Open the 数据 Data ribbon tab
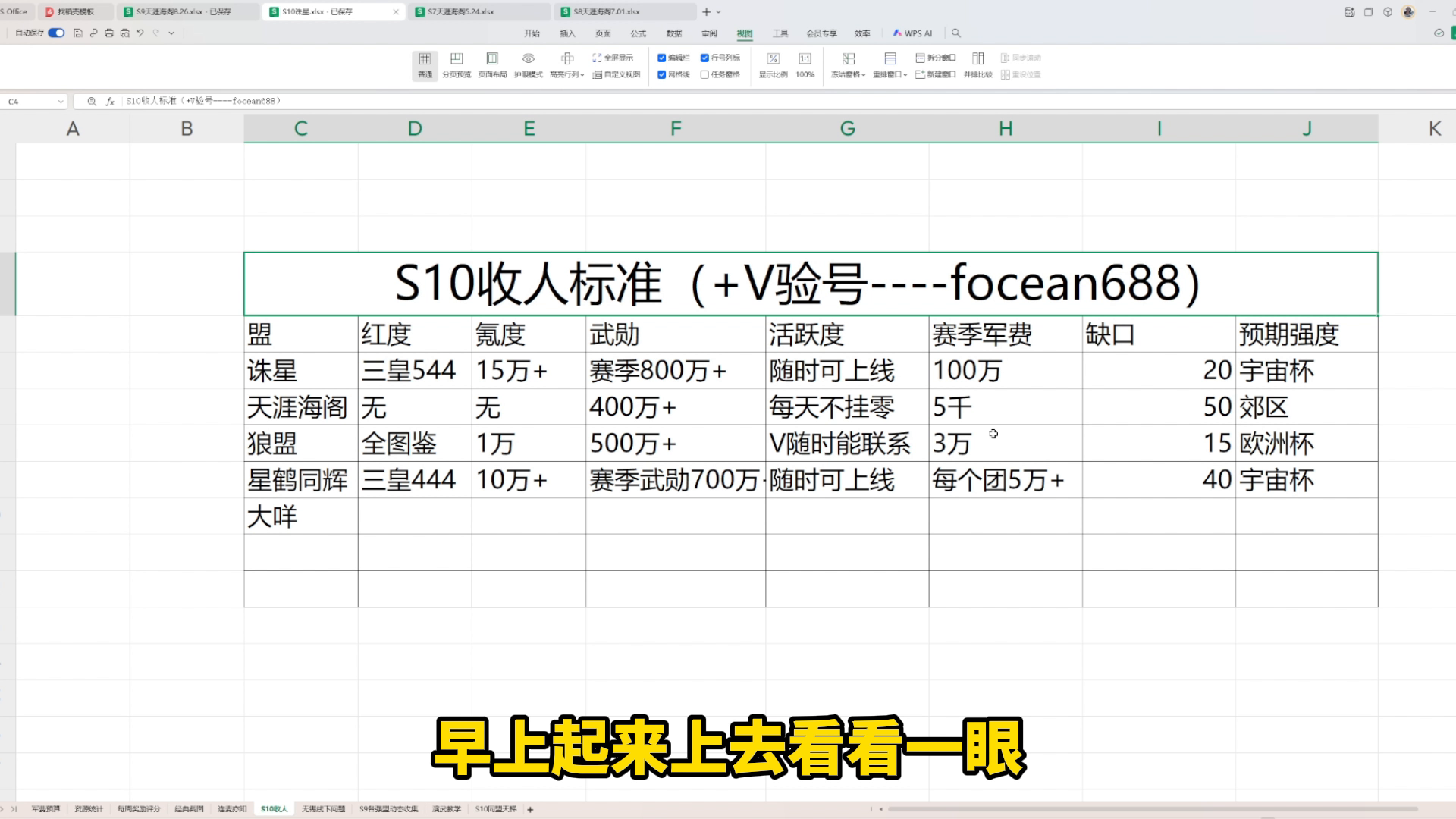The width and height of the screenshot is (1456, 819). 673,33
